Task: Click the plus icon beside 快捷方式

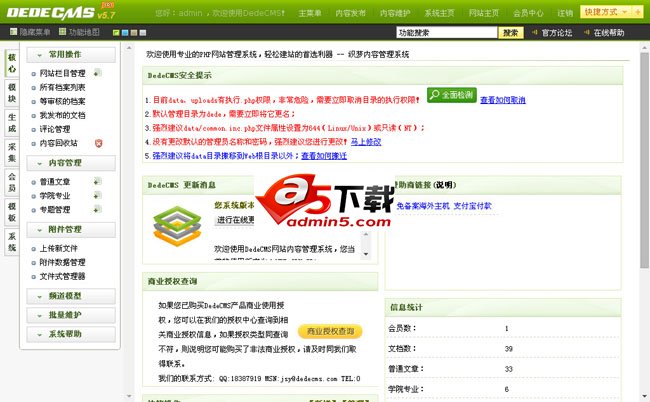Action: coord(638,12)
